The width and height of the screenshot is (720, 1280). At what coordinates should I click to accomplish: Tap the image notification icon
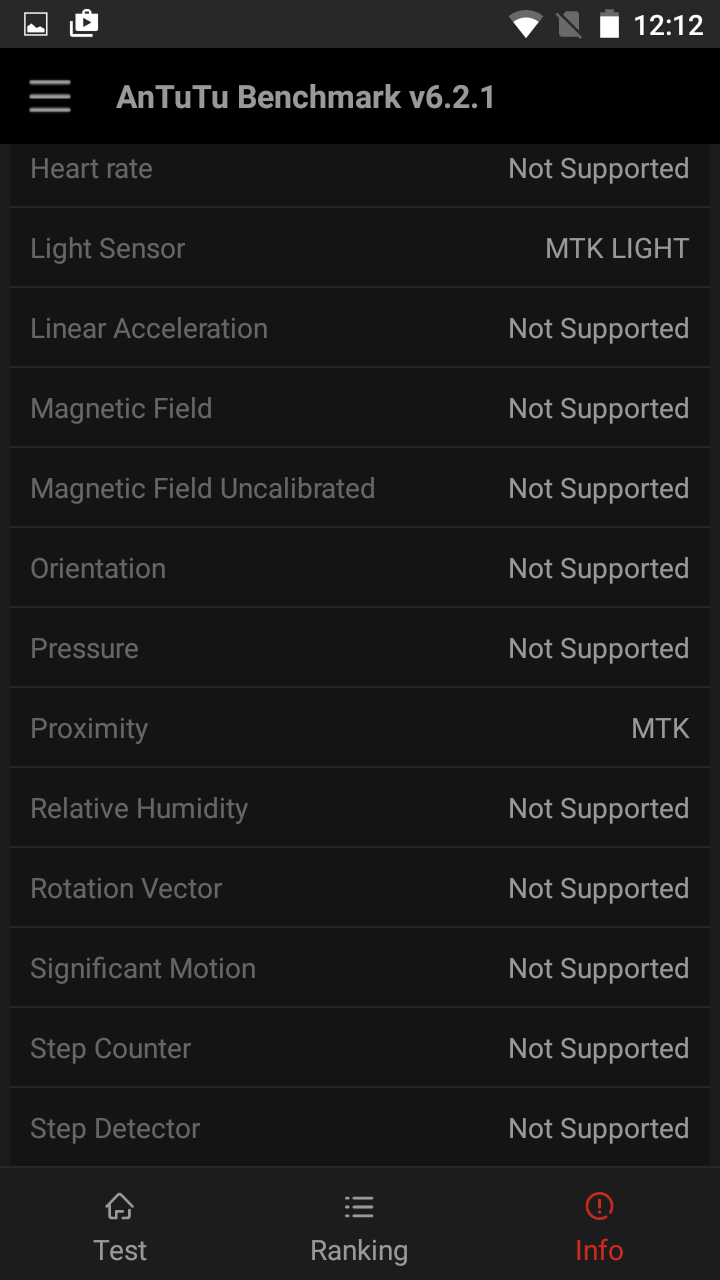coord(36,24)
